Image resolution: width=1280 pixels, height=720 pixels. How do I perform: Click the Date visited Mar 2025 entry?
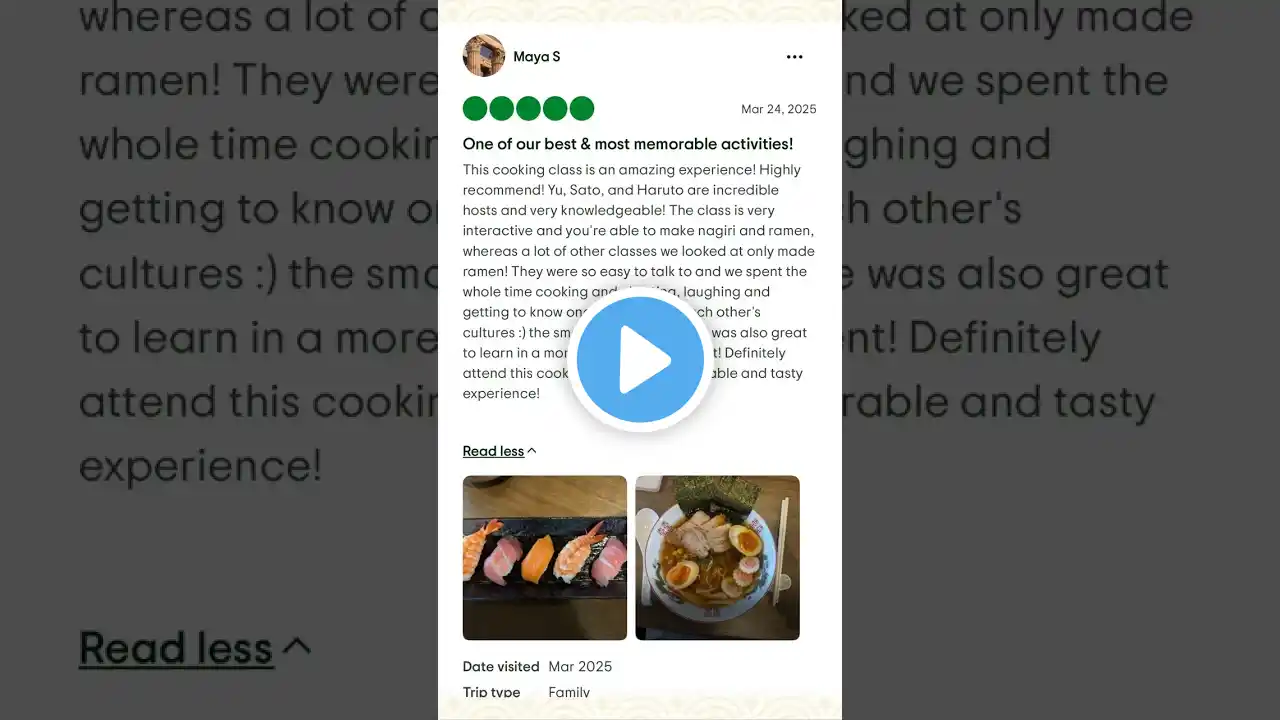pos(537,667)
